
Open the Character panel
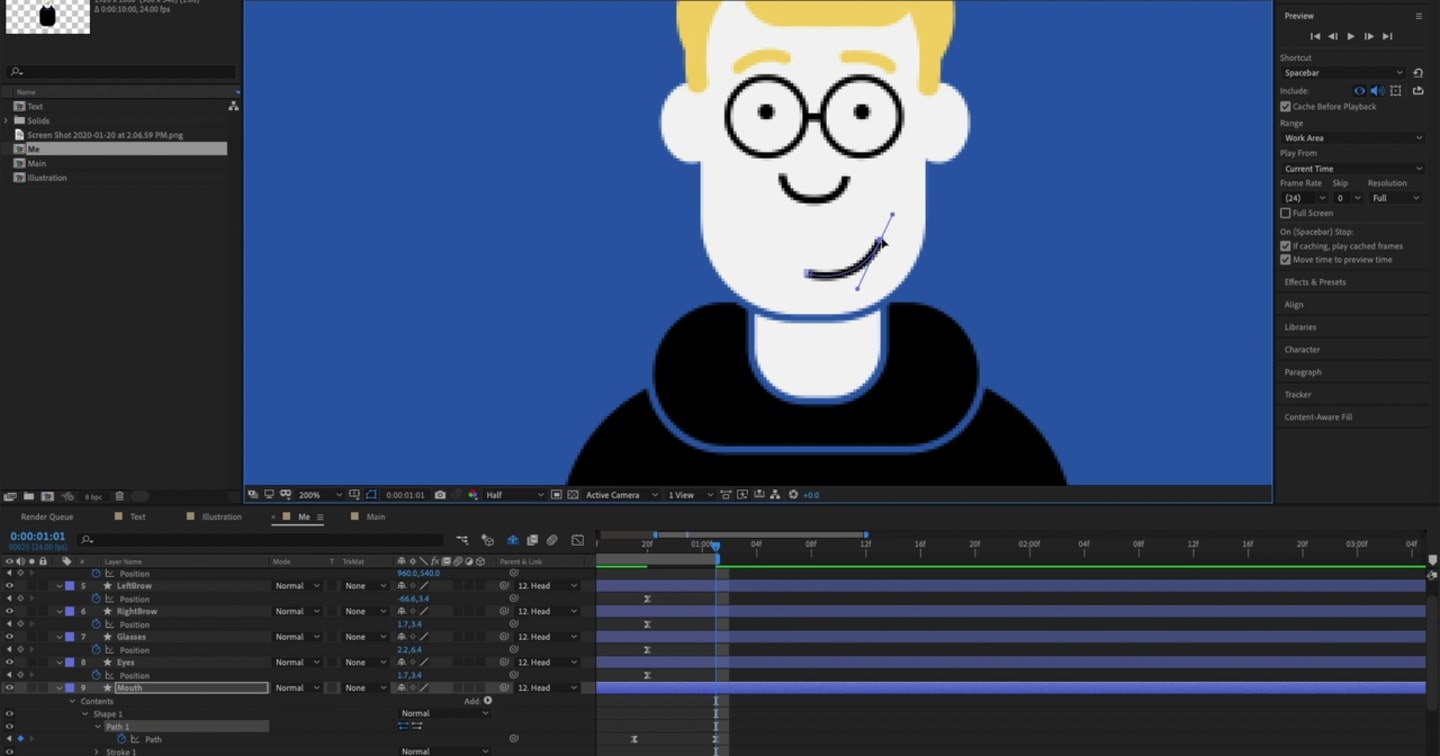pyautogui.click(x=1301, y=349)
